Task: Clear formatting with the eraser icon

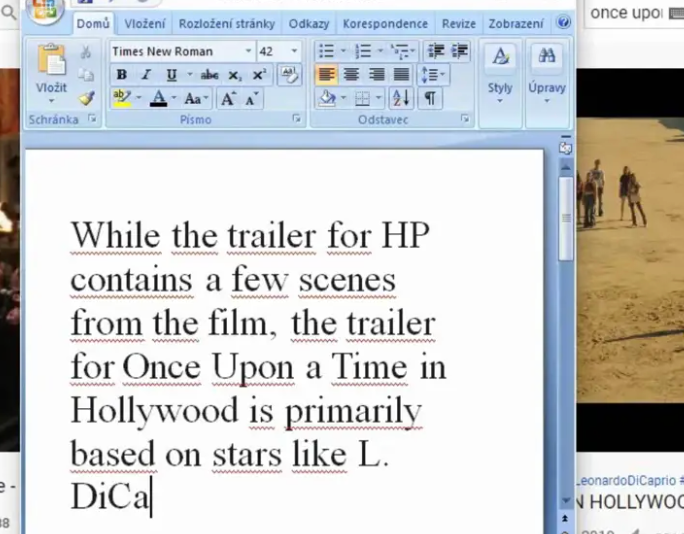Action: coord(289,75)
